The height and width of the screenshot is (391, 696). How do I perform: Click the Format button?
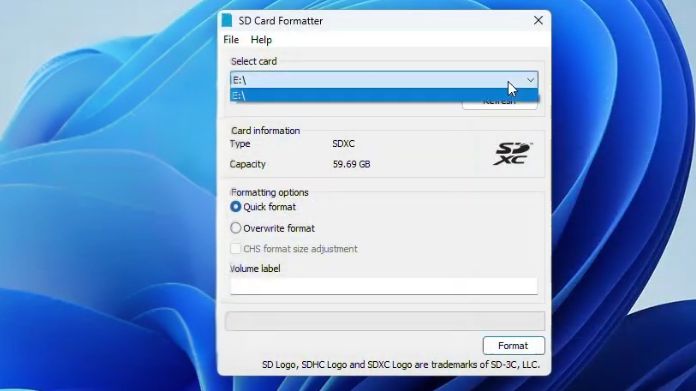(514, 345)
